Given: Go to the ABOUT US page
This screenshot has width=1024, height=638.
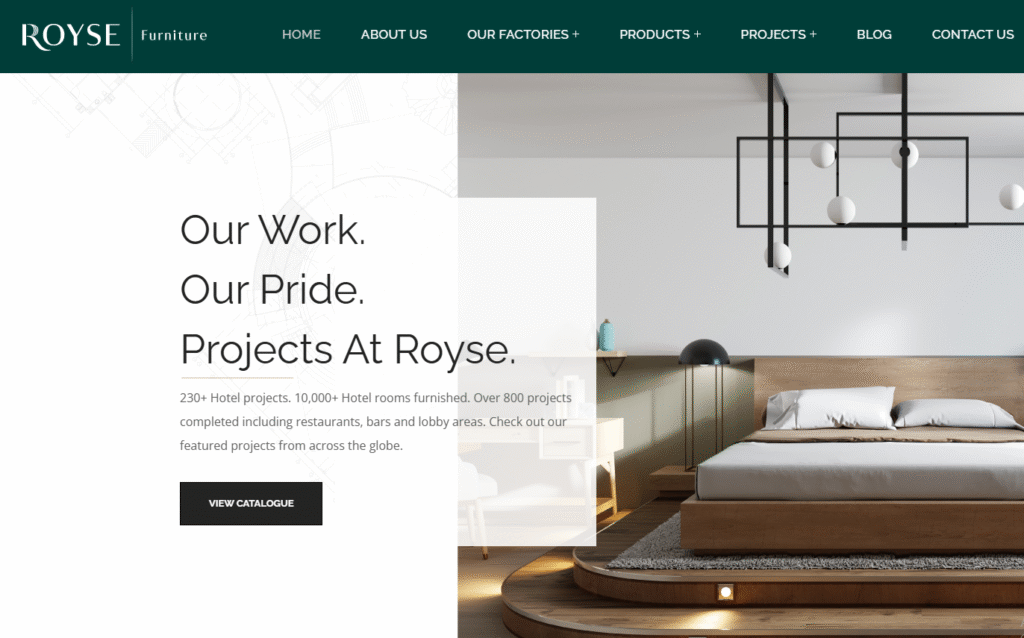Looking at the screenshot, I should (394, 35).
